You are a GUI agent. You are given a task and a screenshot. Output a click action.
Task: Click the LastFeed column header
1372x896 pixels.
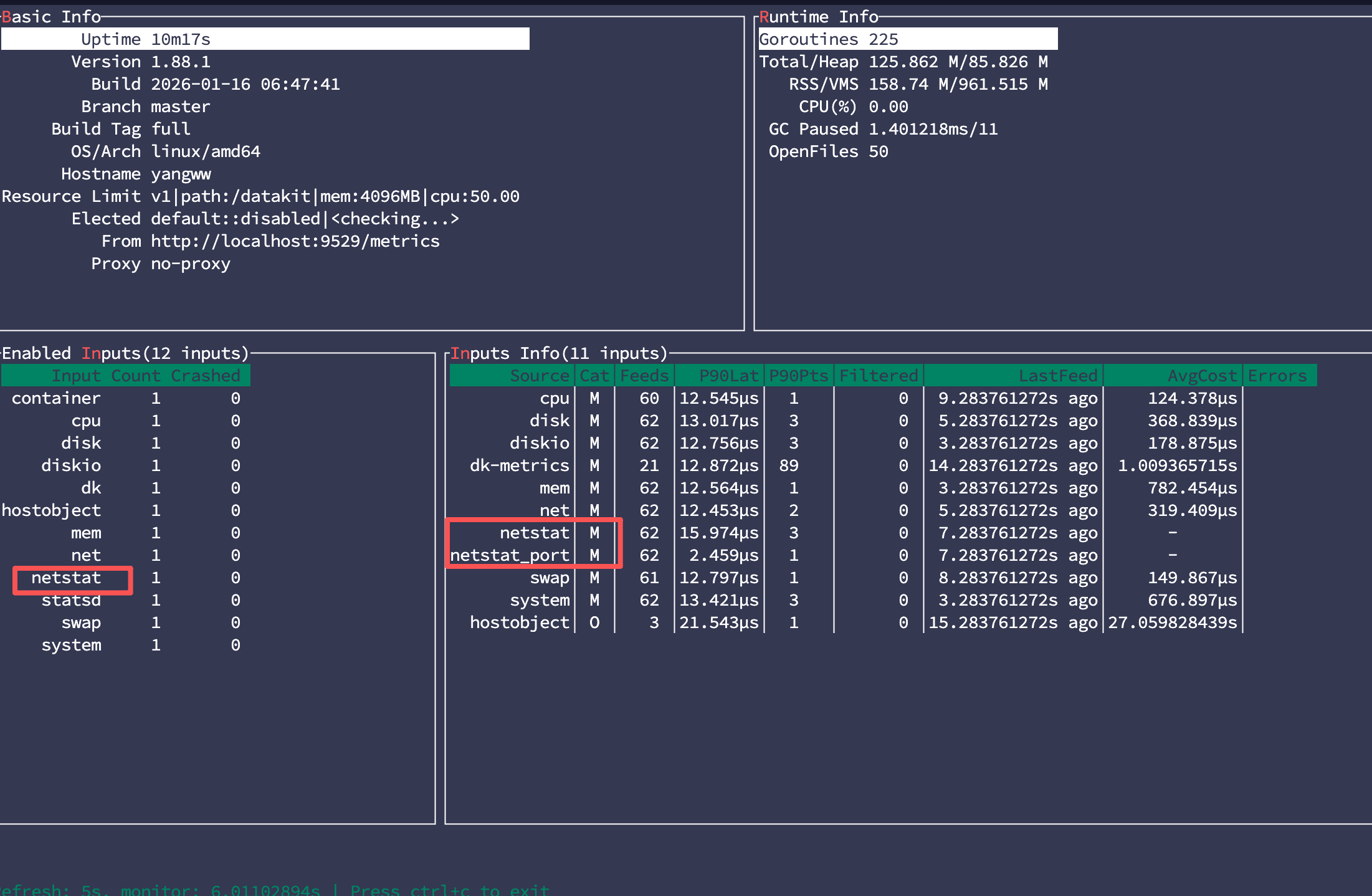pos(1057,376)
